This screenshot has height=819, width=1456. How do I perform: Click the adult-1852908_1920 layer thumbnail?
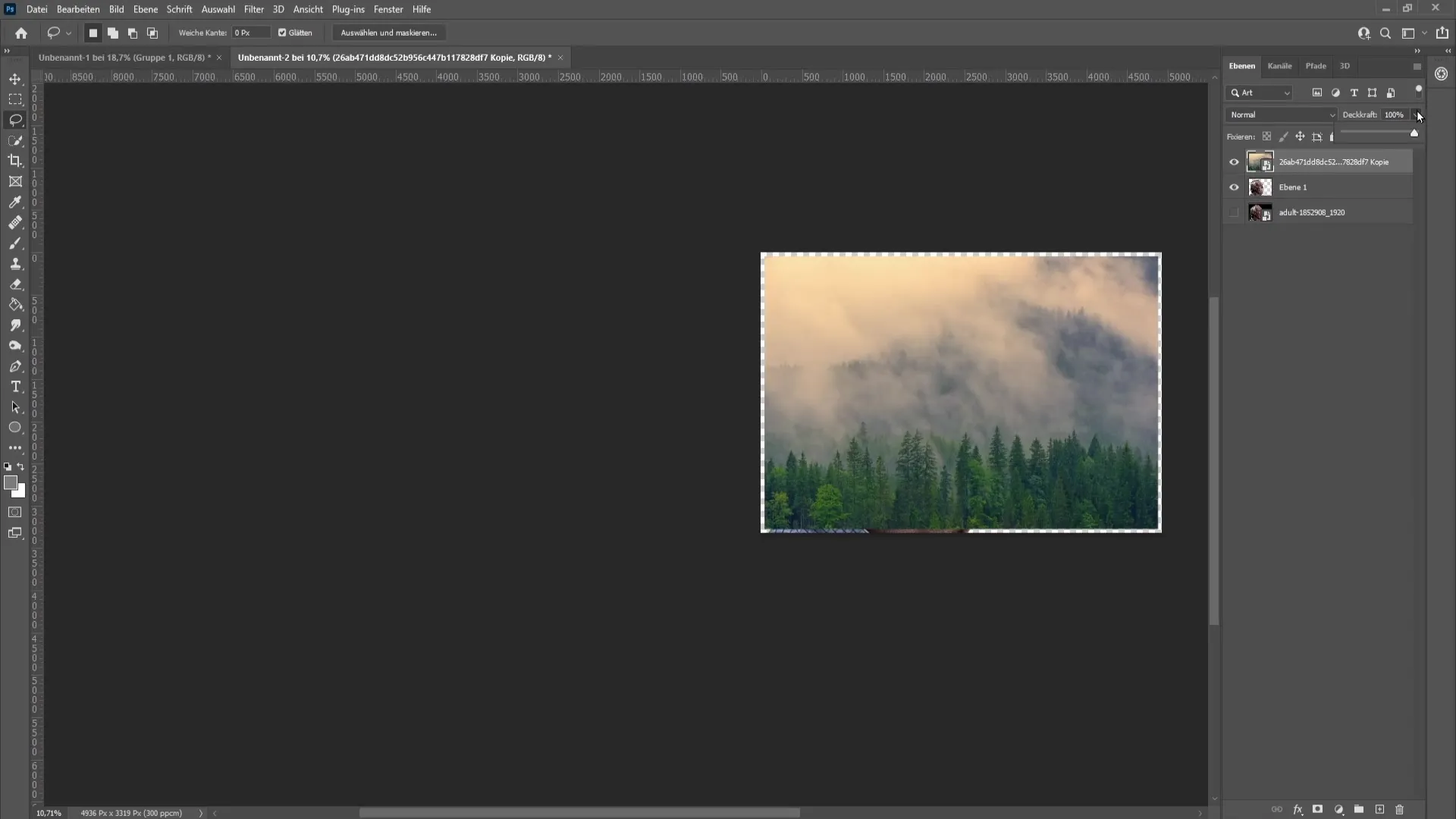pos(1260,212)
